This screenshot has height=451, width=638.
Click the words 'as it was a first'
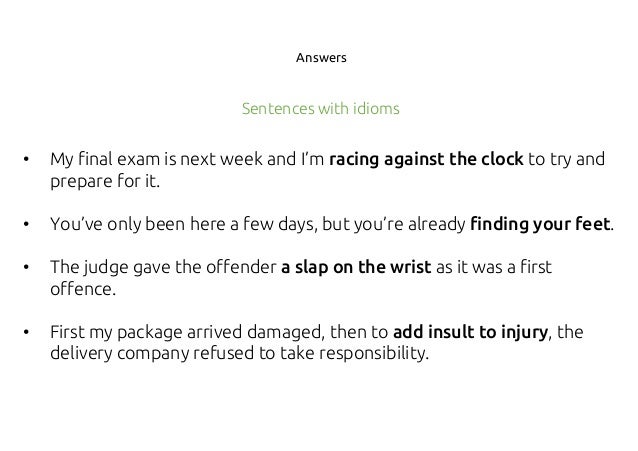(494, 267)
